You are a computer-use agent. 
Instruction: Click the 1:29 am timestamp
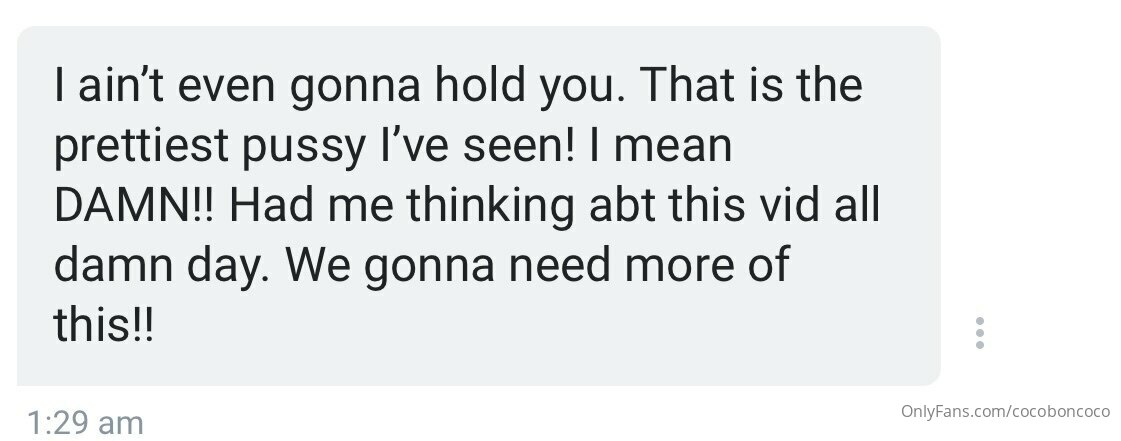(x=85, y=422)
